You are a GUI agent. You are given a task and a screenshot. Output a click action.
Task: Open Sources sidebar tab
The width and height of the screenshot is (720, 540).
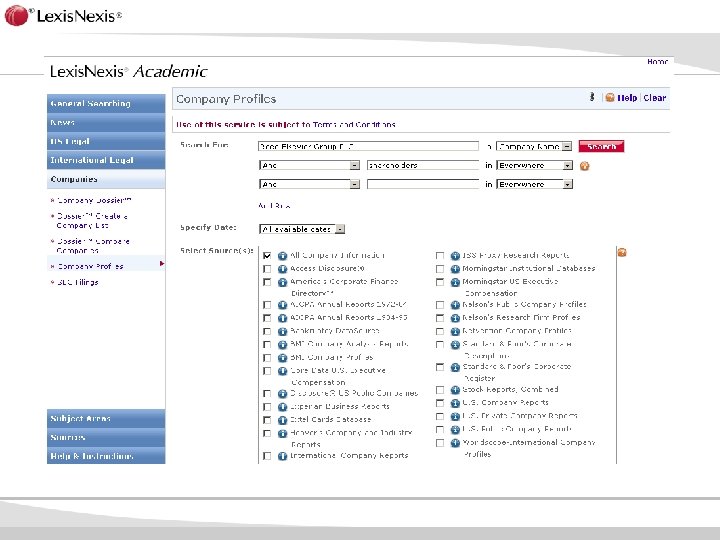106,438
